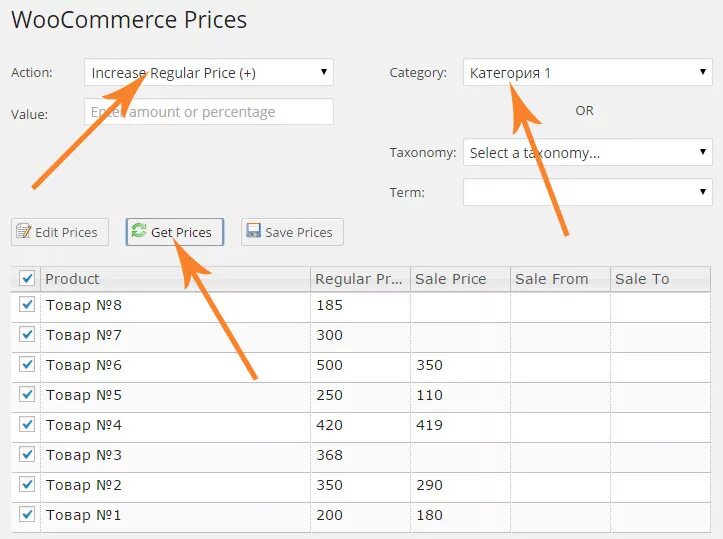
Task: Click the Edit Prices pencil icon
Action: click(x=24, y=231)
